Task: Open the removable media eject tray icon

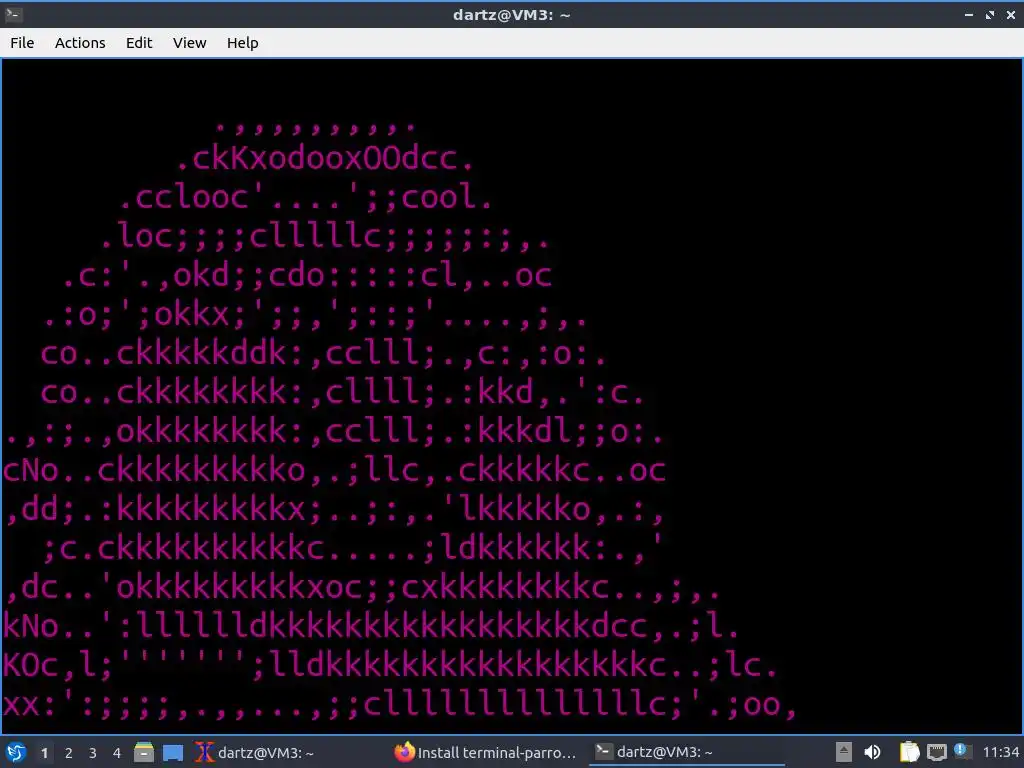Action: [844, 752]
